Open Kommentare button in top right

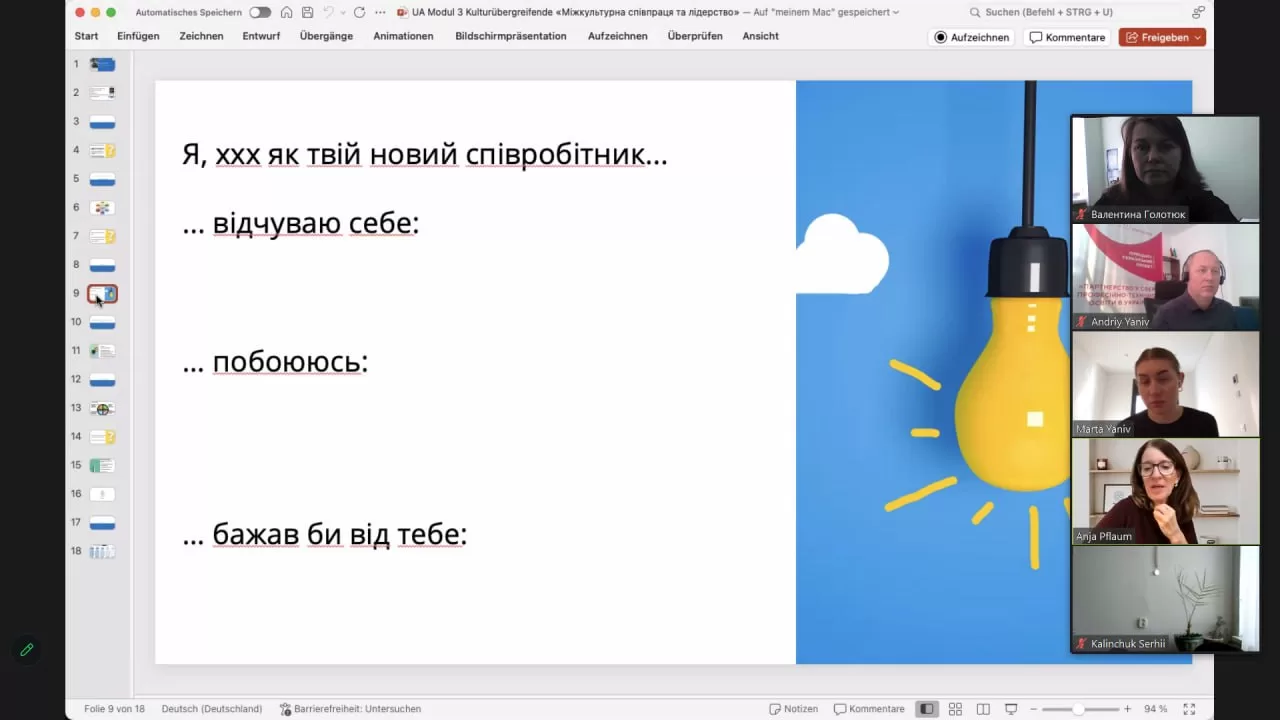[1067, 37]
